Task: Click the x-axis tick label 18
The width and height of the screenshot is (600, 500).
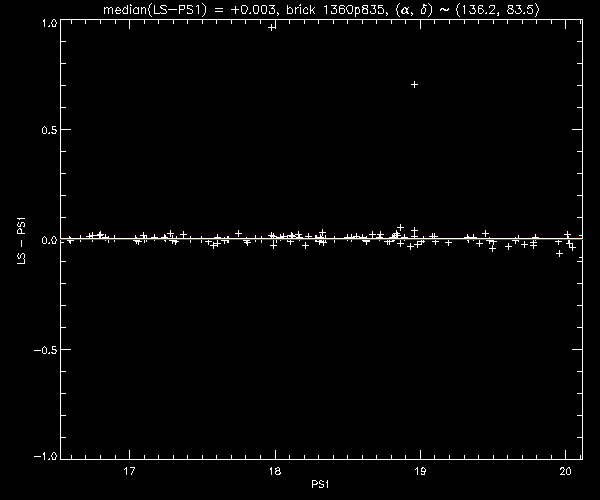Action: (275, 471)
